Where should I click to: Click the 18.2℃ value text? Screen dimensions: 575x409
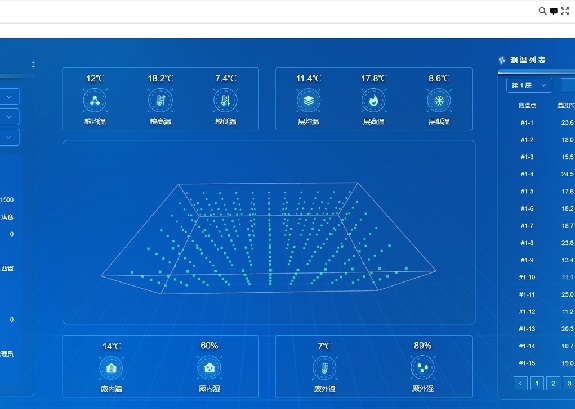160,78
